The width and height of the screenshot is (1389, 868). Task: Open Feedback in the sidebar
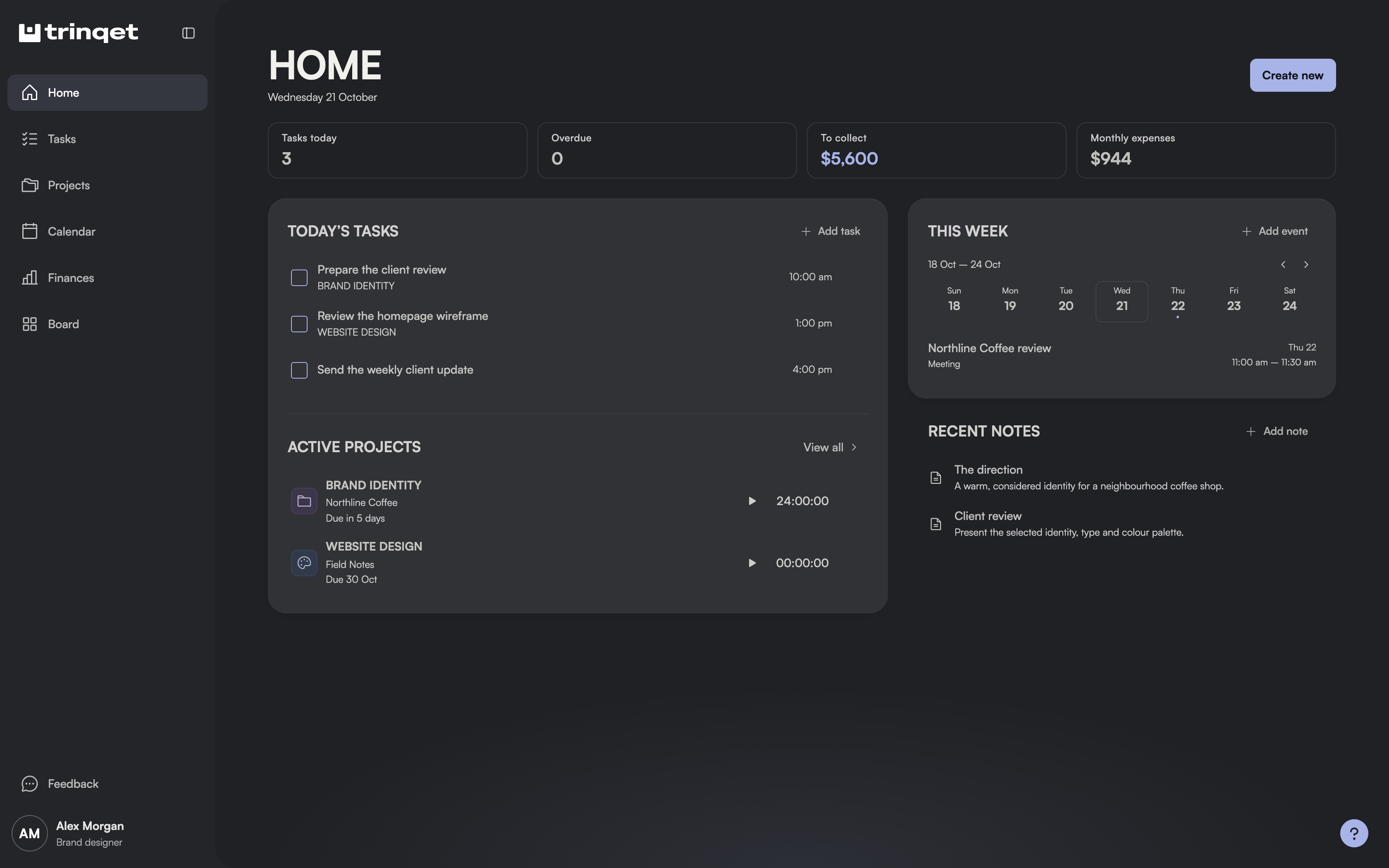(107, 784)
